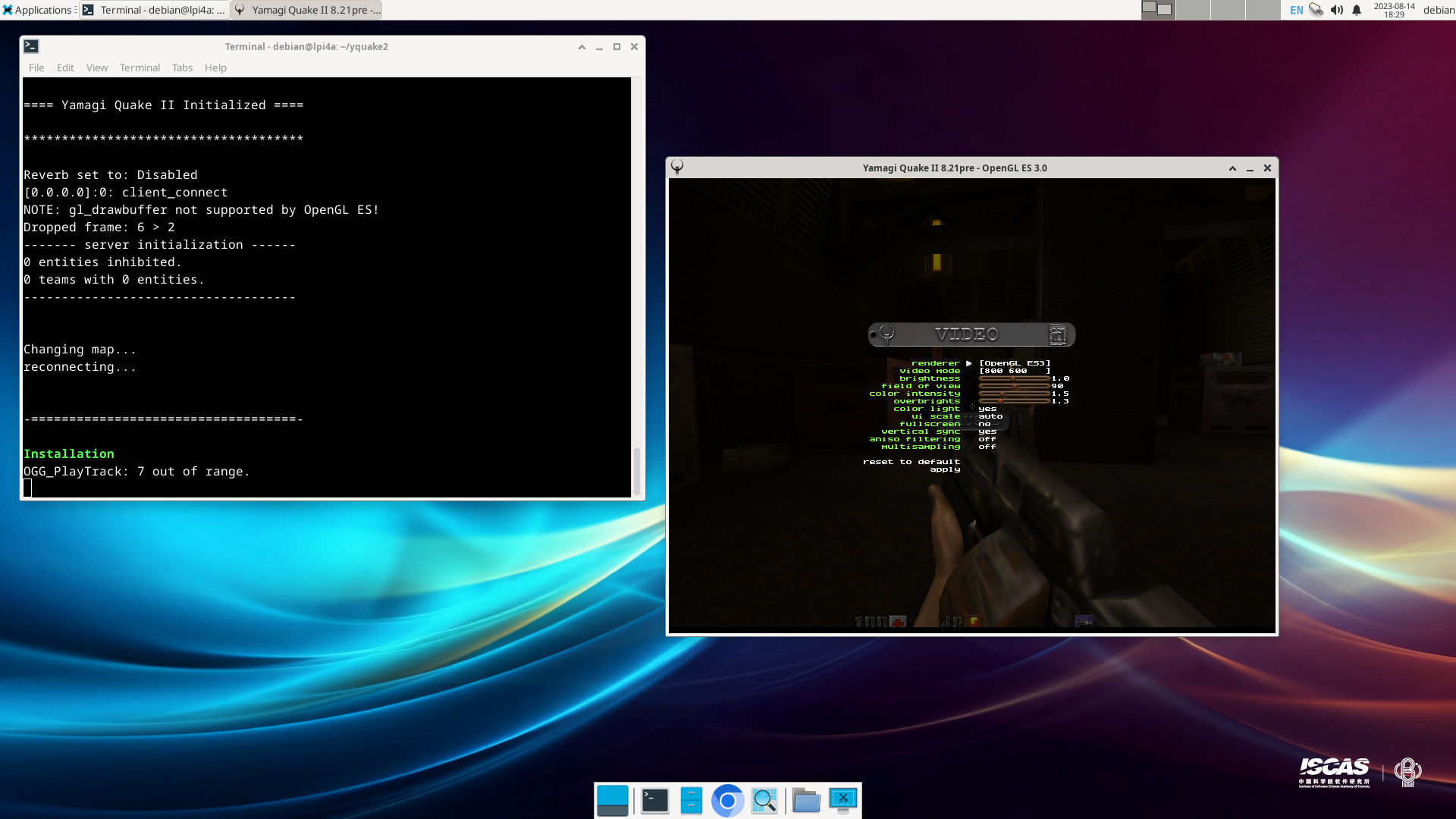Click the "0 entities inhibited." terminal line
The image size is (1456, 819).
click(103, 262)
